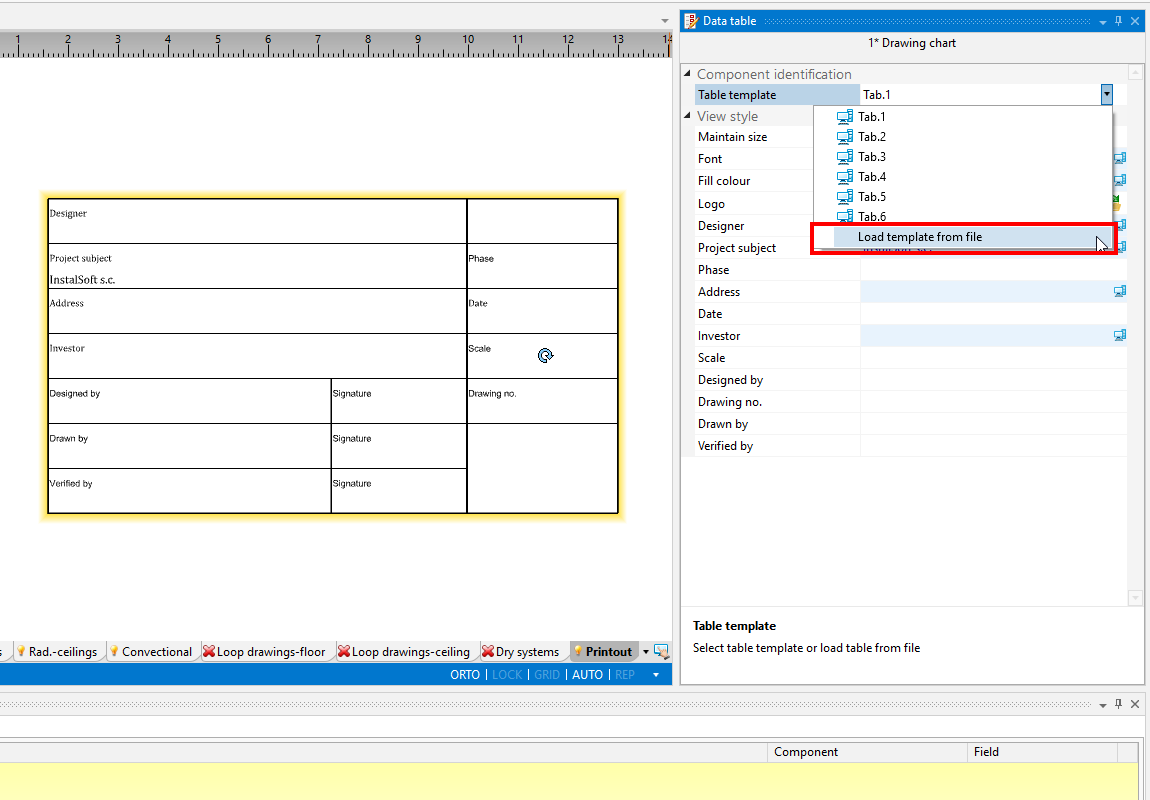Choose Load template from file
This screenshot has height=800, width=1150.
point(919,237)
